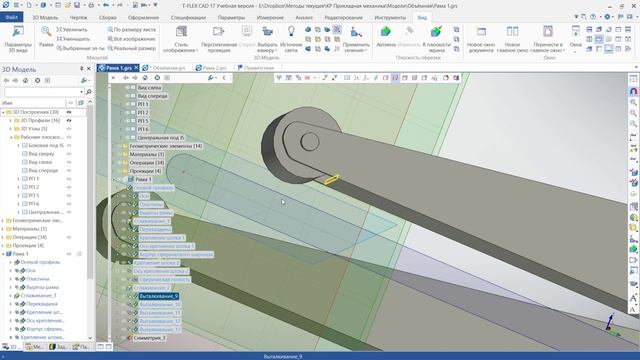Collapse the Рама 1 tree node
This screenshot has width=640, height=360.
3,254
